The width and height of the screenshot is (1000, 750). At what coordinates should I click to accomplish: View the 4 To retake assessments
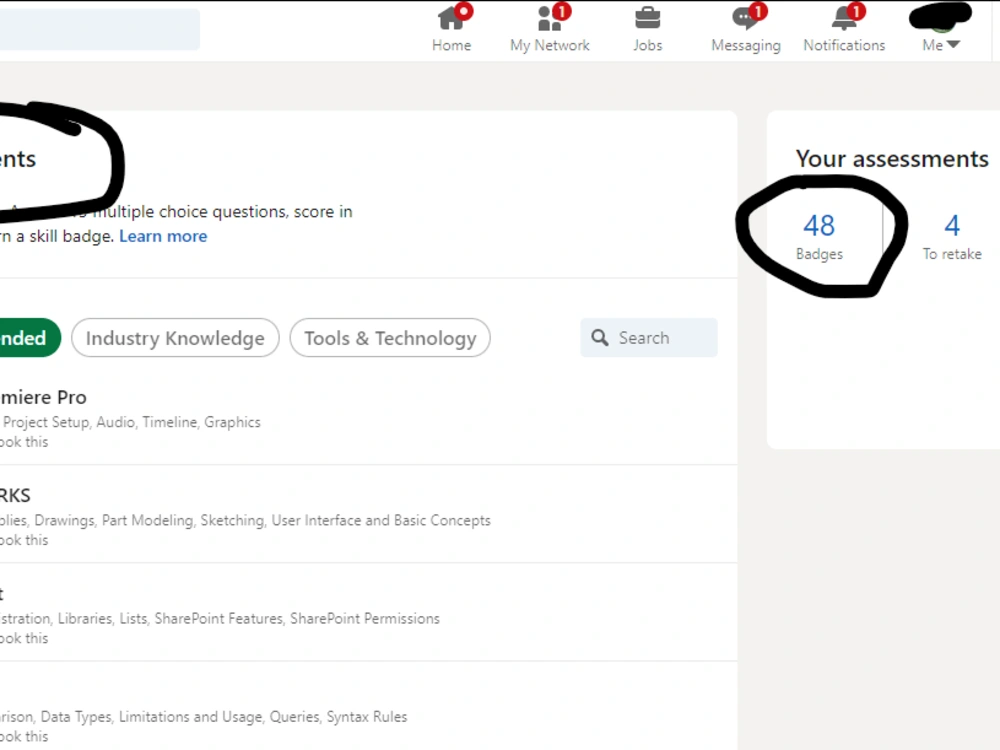[x=952, y=237]
